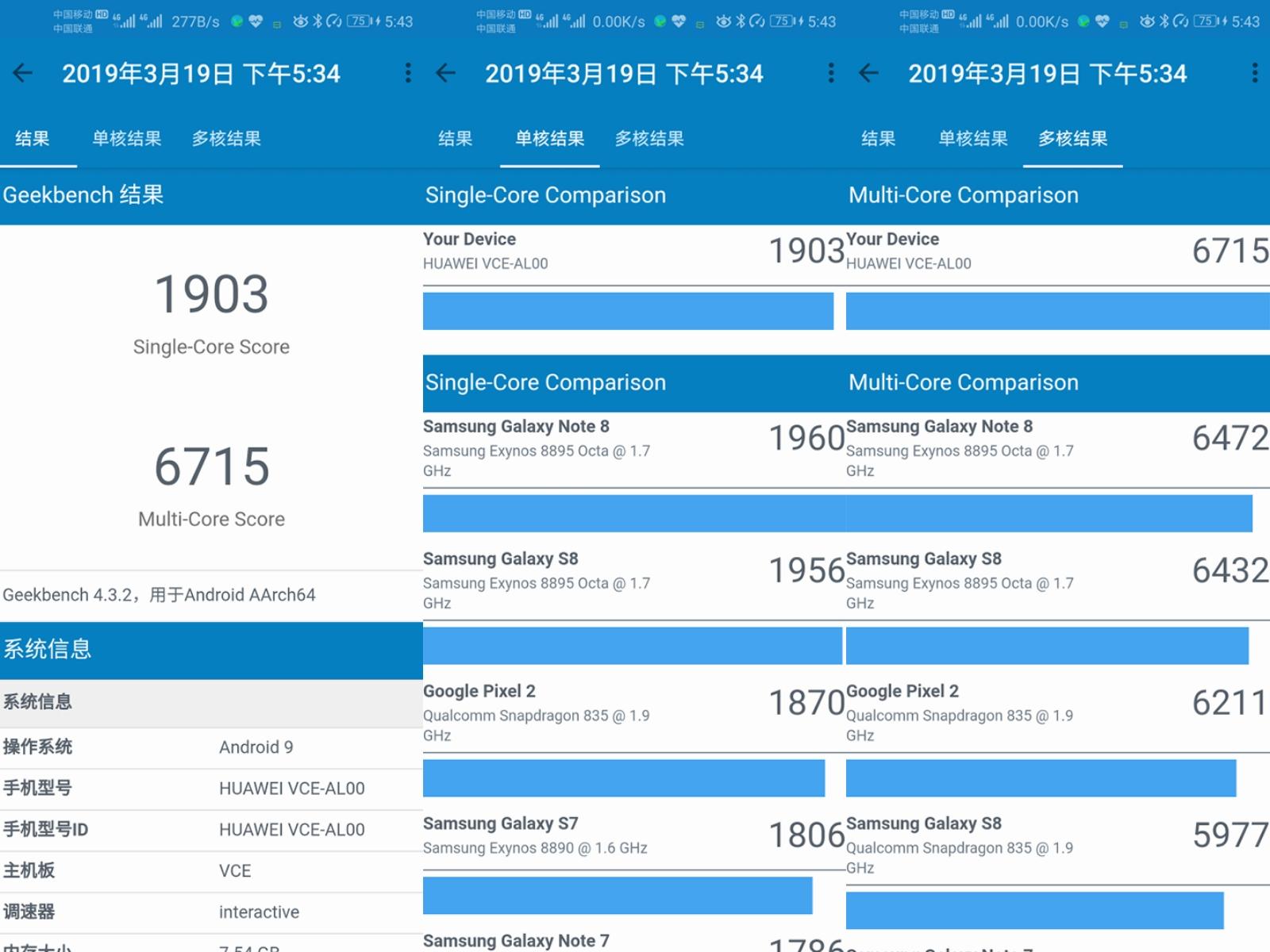Image resolution: width=1270 pixels, height=952 pixels.
Task: Open three-dot overflow menu on left screen
Action: [408, 74]
